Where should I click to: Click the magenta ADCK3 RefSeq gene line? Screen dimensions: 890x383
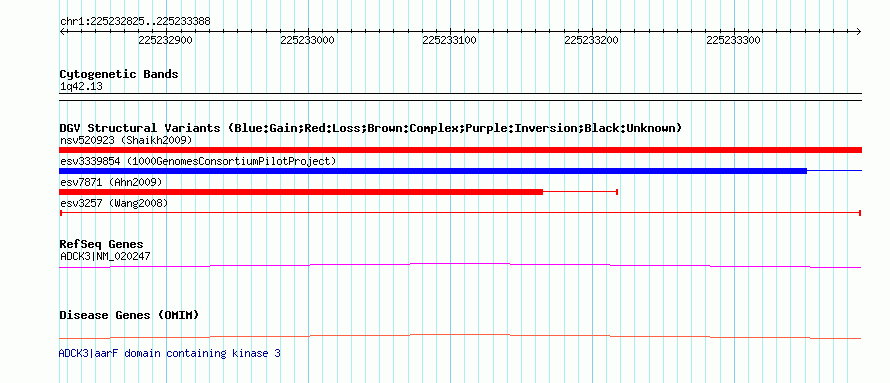point(460,266)
